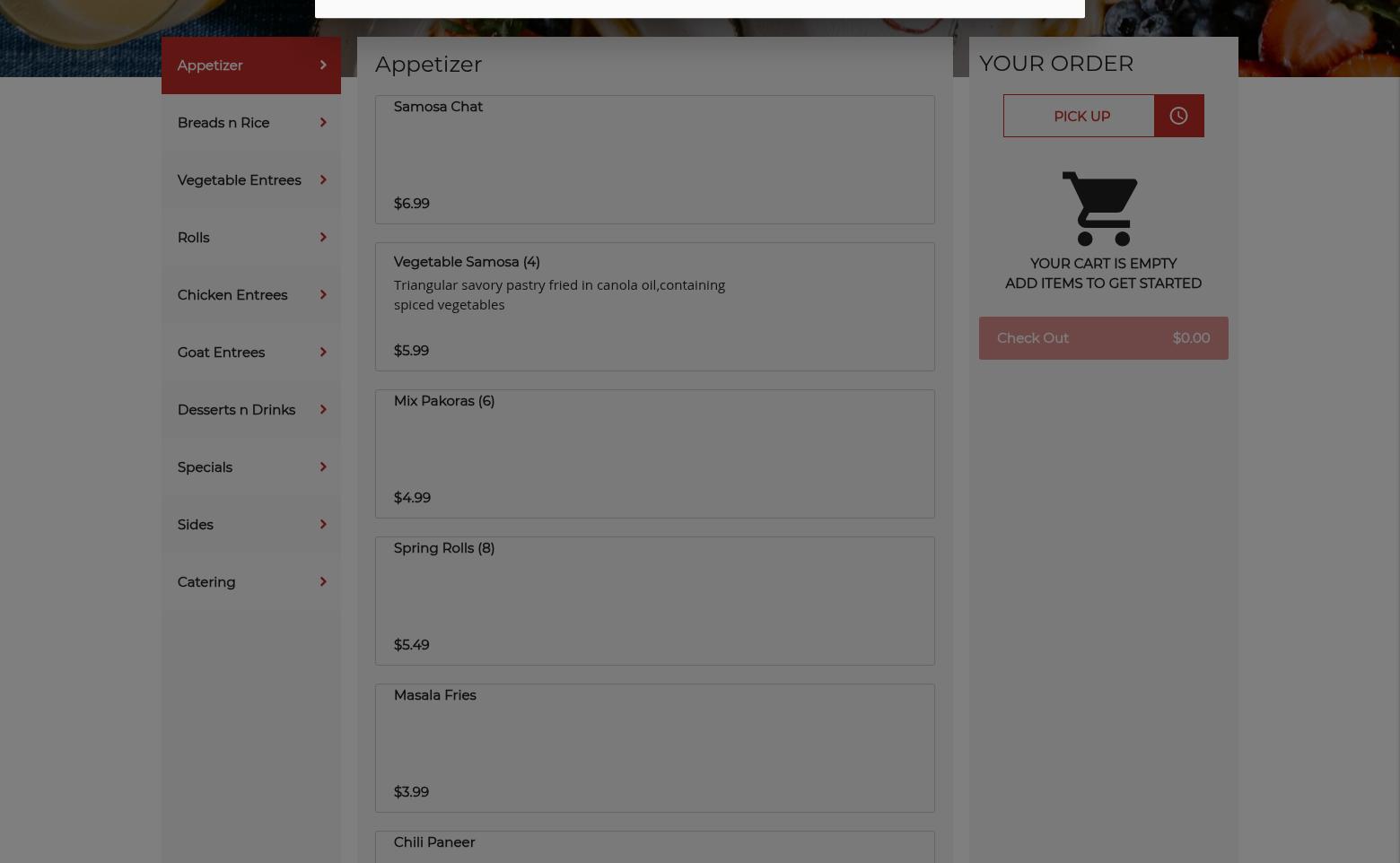The image size is (1400, 863).
Task: Click the chevron arrow next to Breads n Rice
Action: (x=323, y=122)
